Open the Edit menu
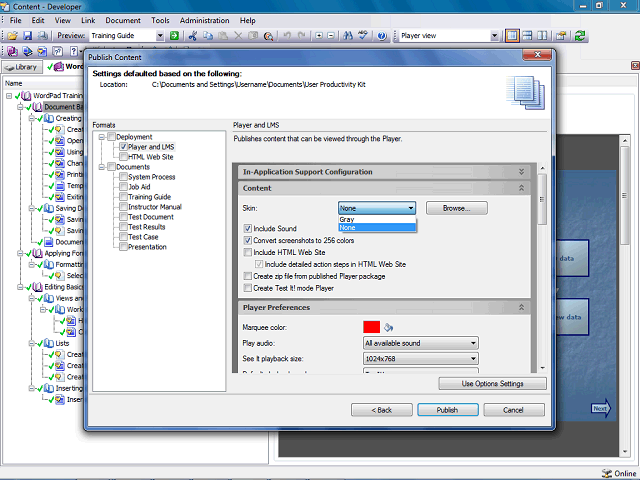The image size is (640, 480). (38, 20)
